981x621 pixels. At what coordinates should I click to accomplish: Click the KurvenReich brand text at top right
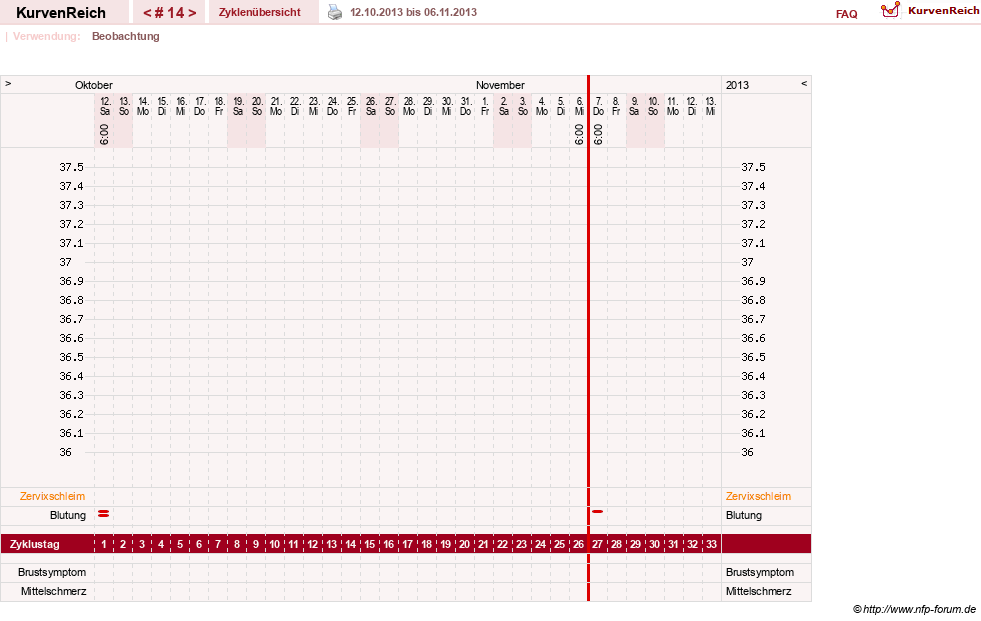point(943,11)
